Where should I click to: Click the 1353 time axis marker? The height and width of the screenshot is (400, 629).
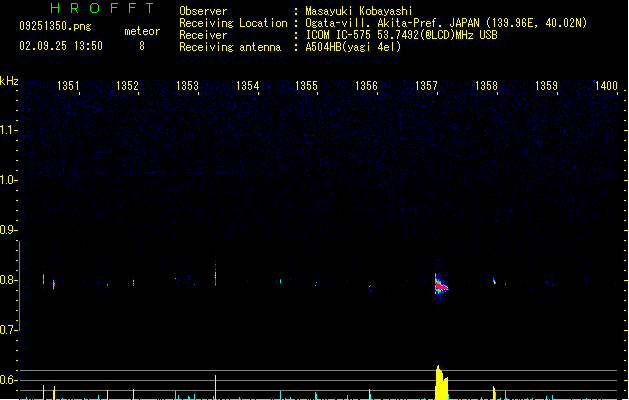187,86
